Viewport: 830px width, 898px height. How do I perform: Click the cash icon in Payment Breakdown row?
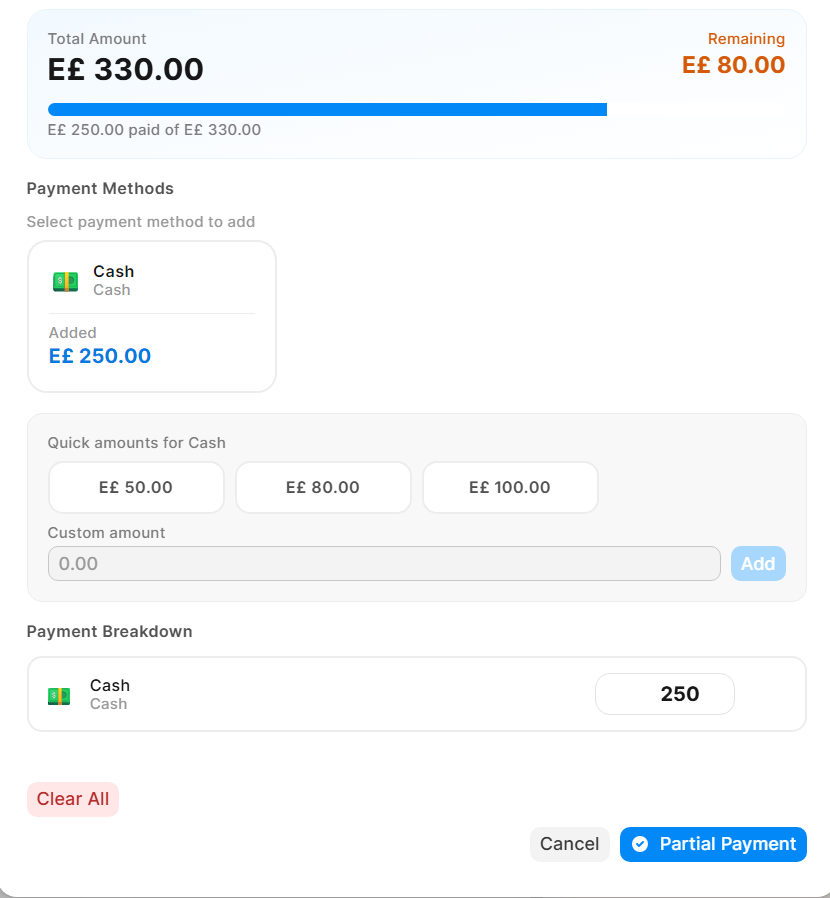[59, 695]
